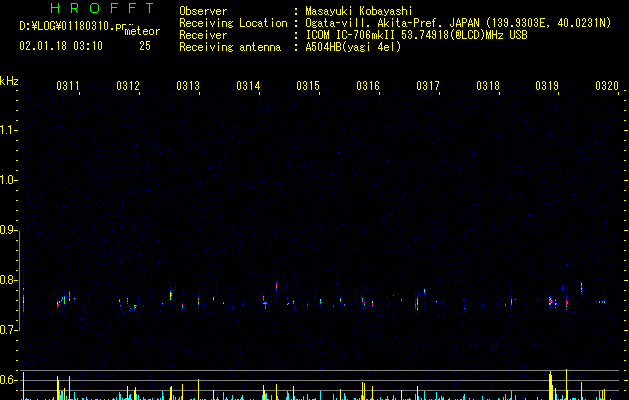The image size is (629, 400).
Task: Click the 0313 time axis marker
Action: click(x=188, y=85)
